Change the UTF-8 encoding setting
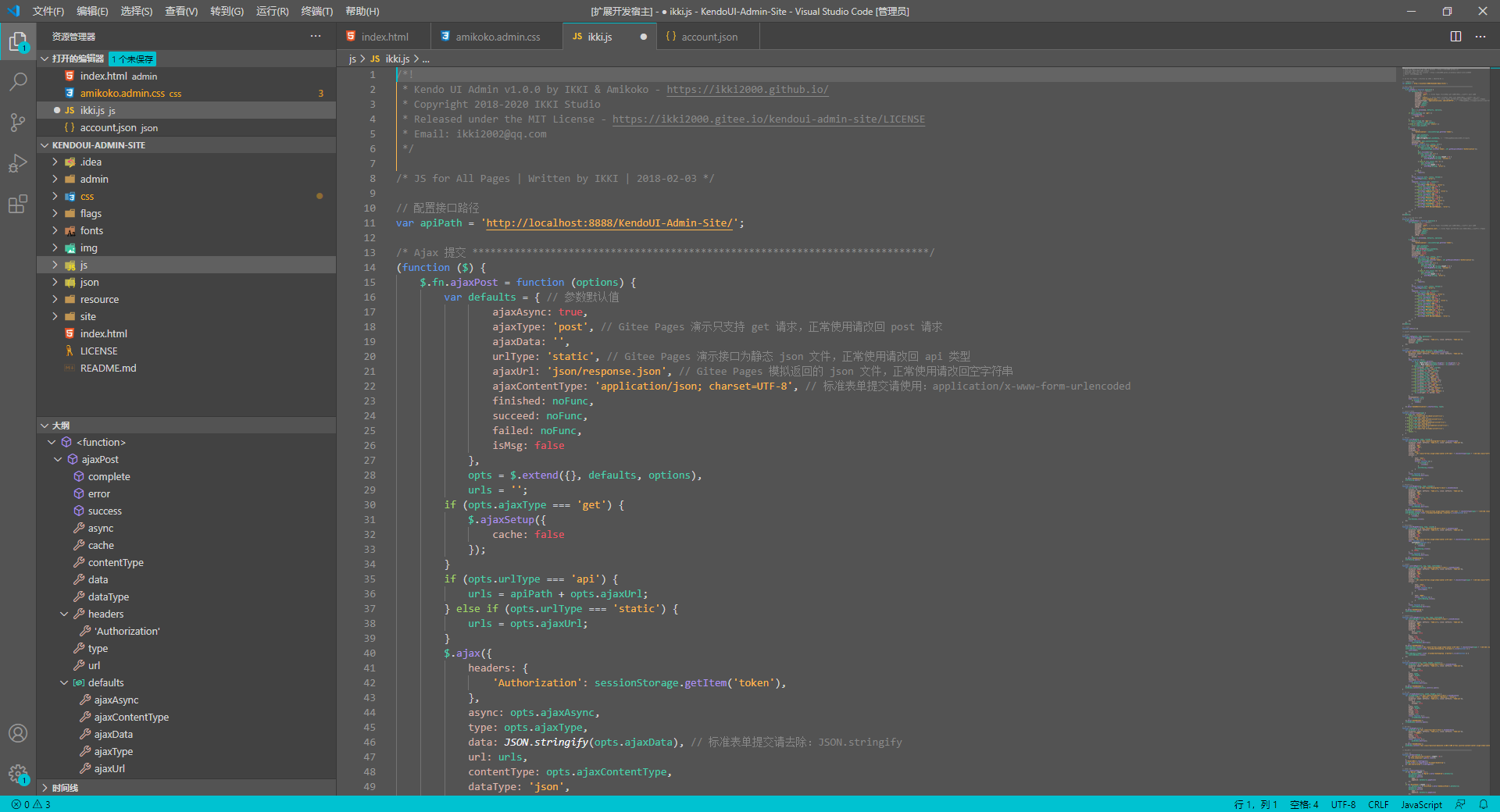The image size is (1500, 812). tap(1343, 804)
